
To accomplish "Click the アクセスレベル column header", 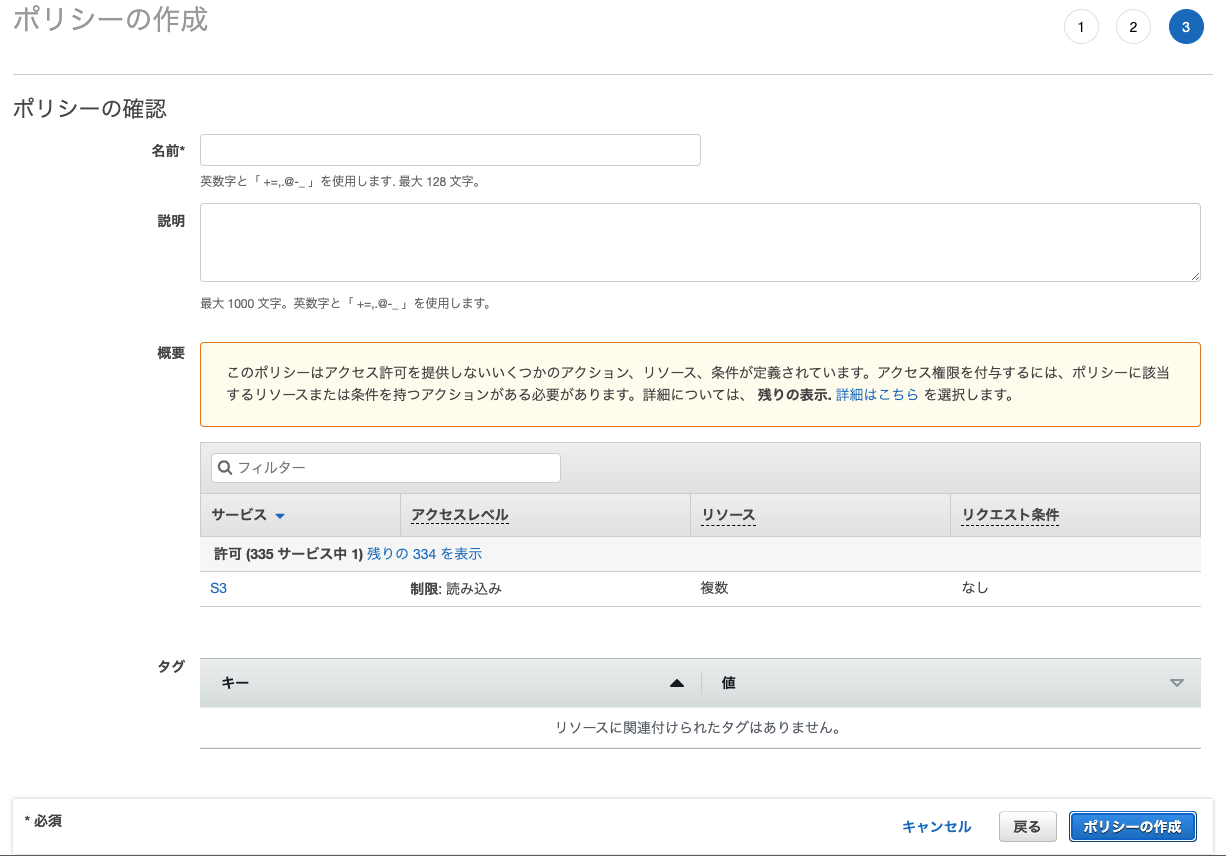I will click(459, 515).
